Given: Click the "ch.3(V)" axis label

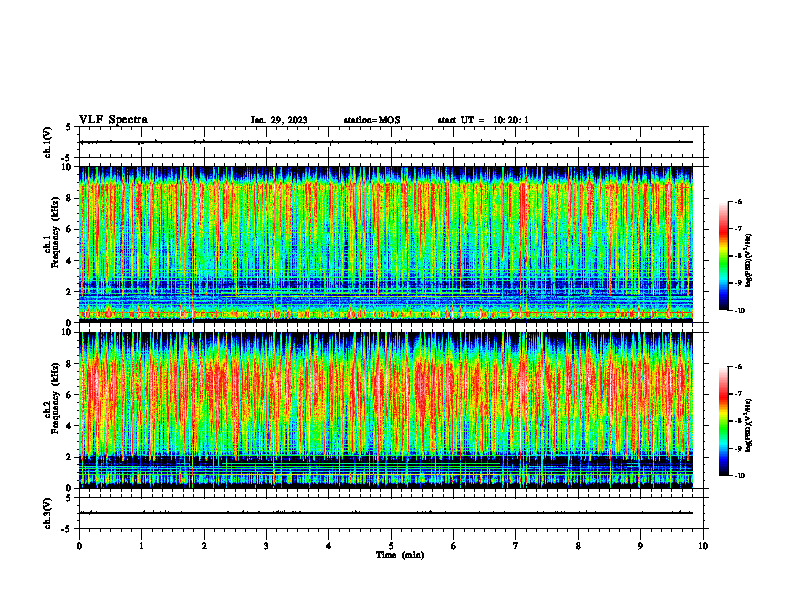Looking at the screenshot, I should click(47, 513).
